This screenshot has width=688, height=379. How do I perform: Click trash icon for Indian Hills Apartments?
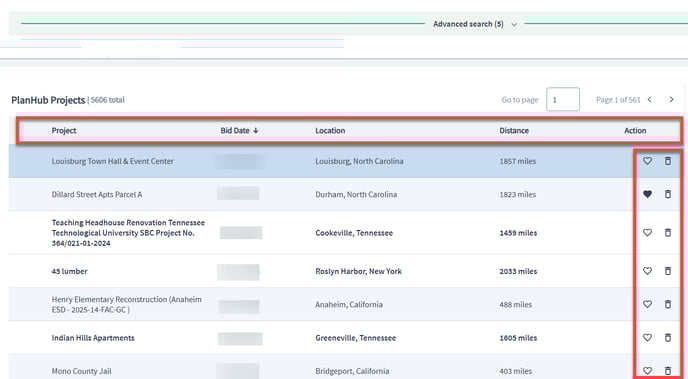pyautogui.click(x=668, y=337)
